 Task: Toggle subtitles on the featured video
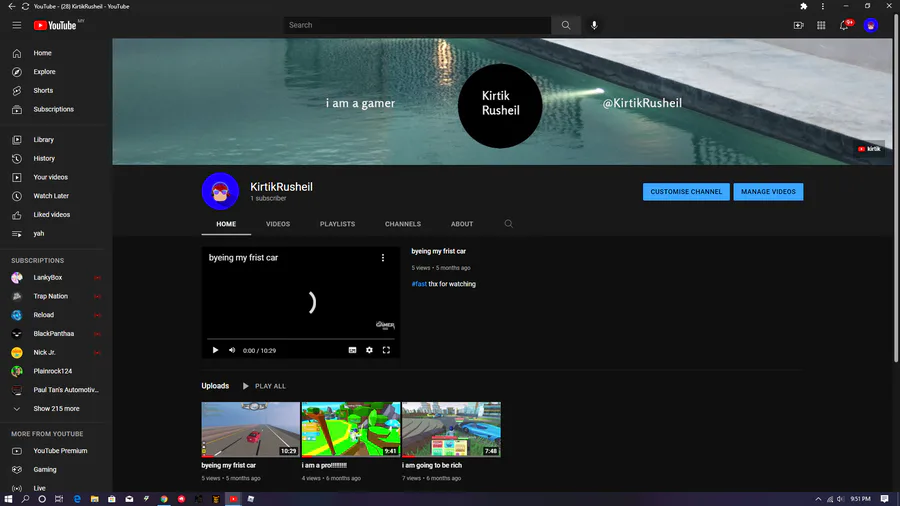click(352, 350)
